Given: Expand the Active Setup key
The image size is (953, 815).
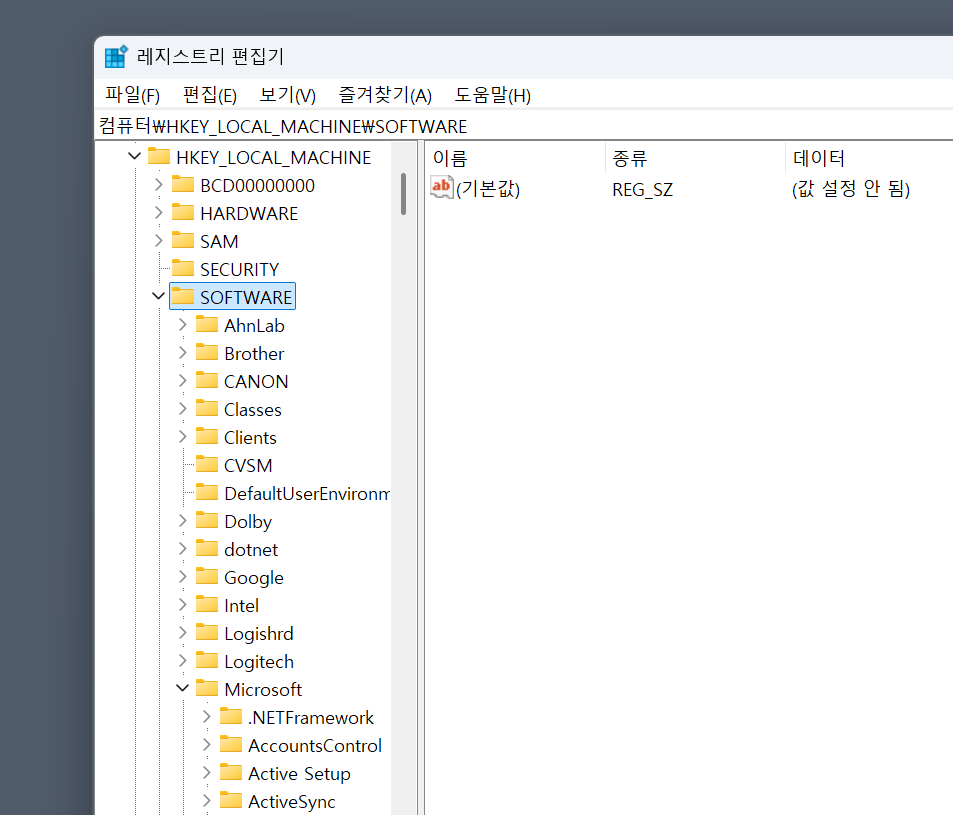Looking at the screenshot, I should [x=207, y=773].
